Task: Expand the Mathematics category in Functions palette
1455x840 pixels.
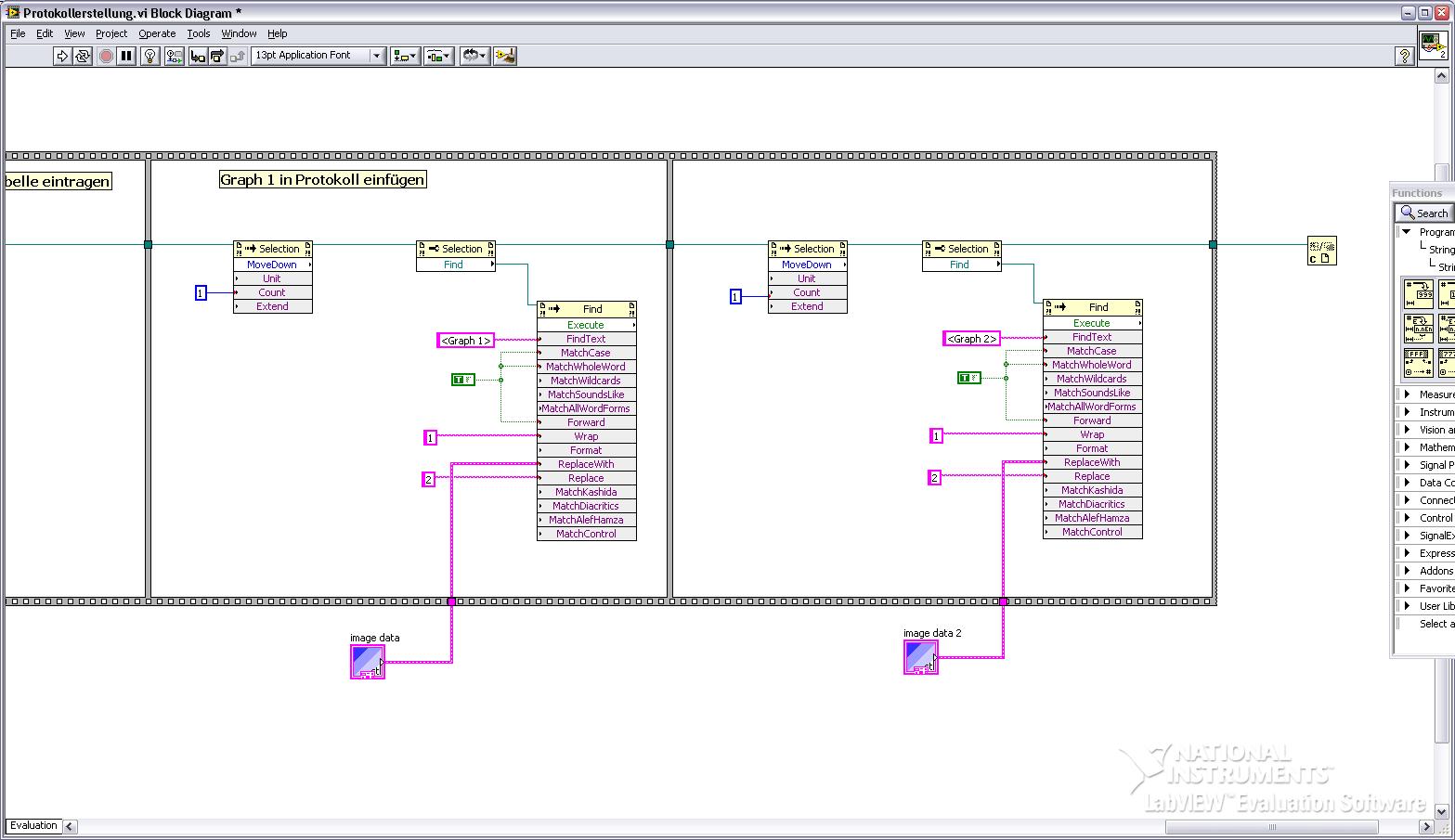Action: pos(1407,447)
